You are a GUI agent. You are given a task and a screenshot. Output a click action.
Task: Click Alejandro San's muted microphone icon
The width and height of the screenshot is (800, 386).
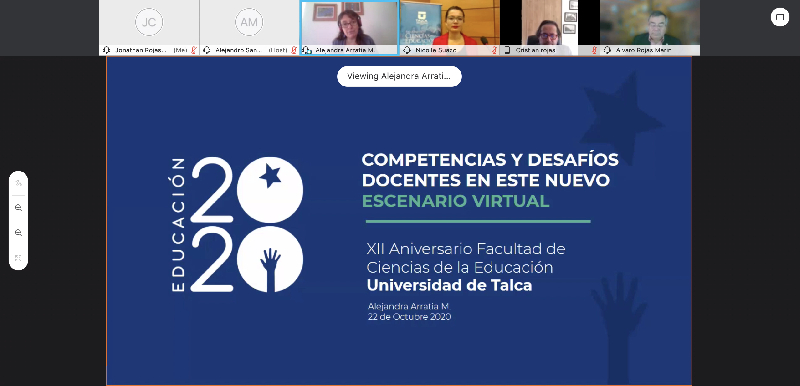click(294, 50)
